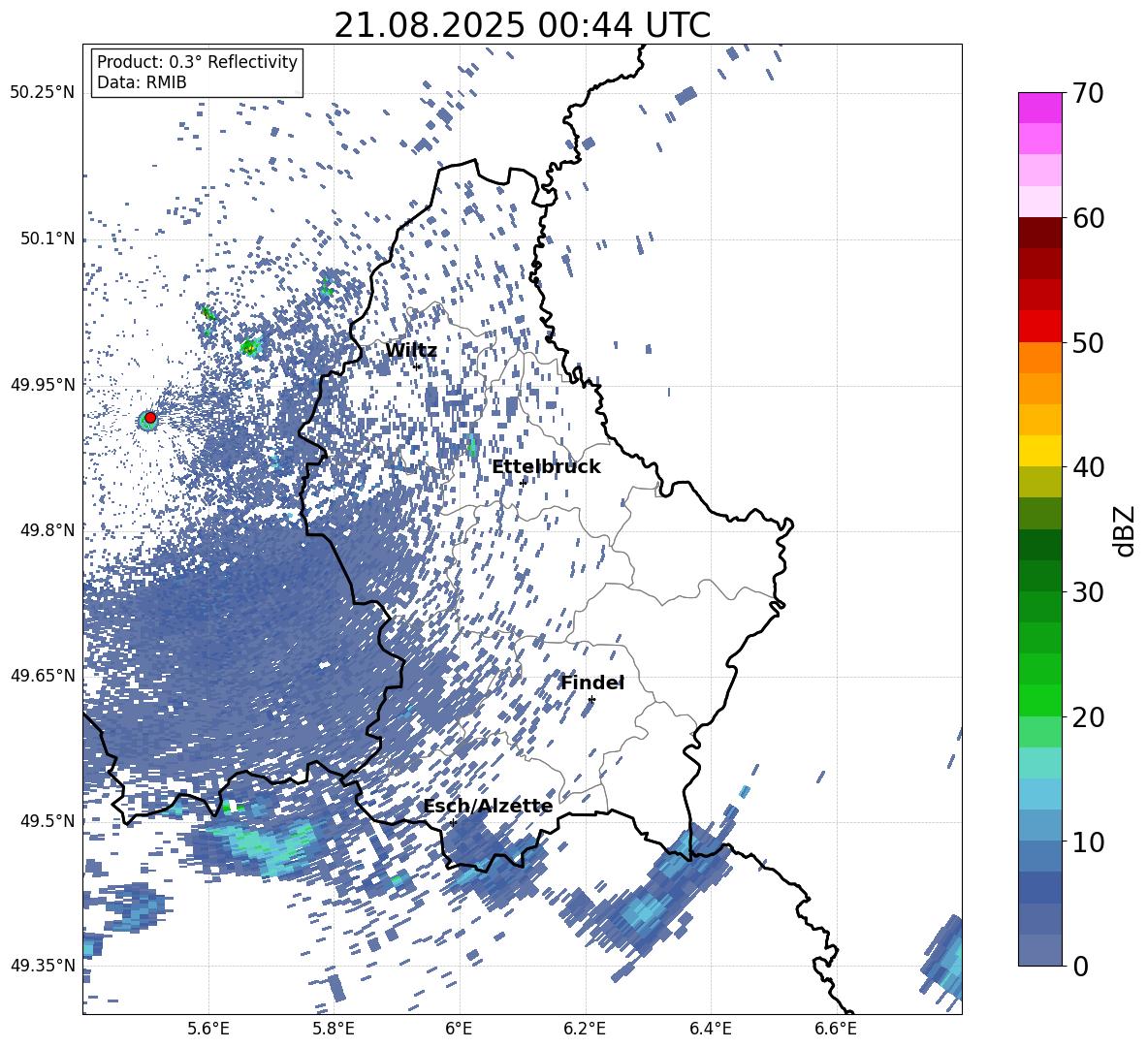Click the 6.6°E longitude label
The width and height of the screenshot is (1148, 1048).
[836, 1029]
